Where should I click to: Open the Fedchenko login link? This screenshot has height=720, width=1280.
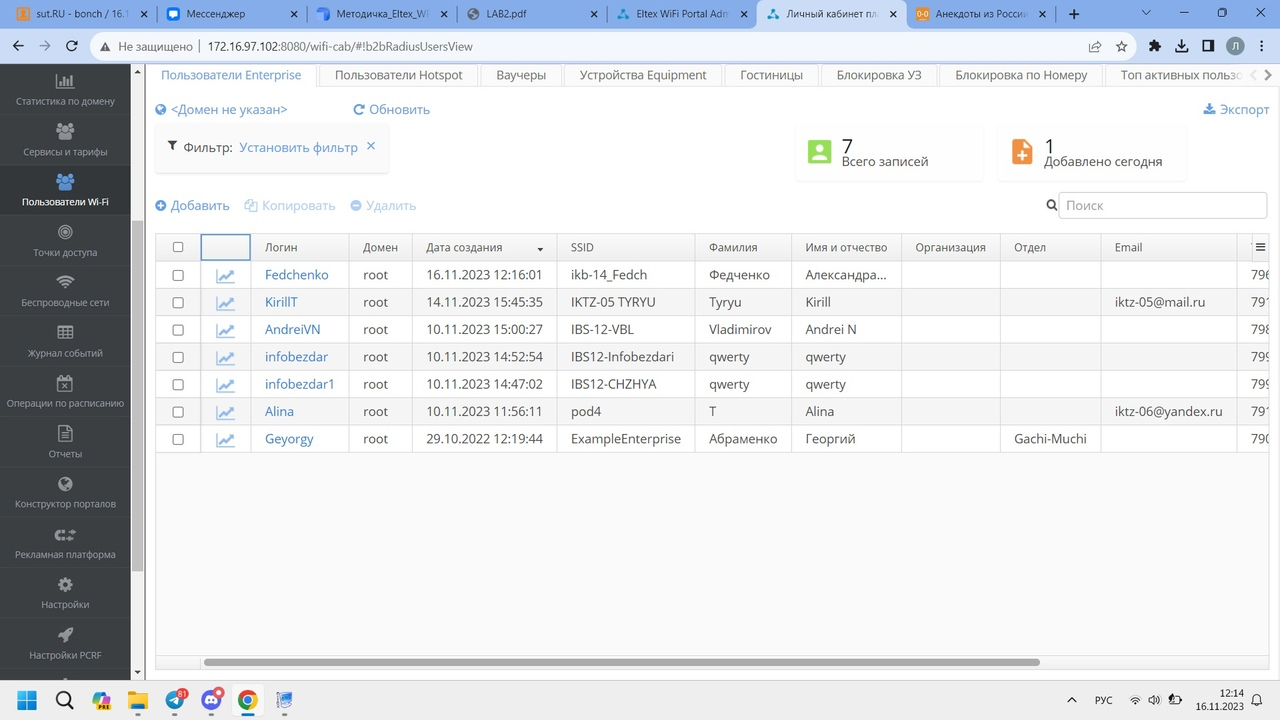pos(297,275)
